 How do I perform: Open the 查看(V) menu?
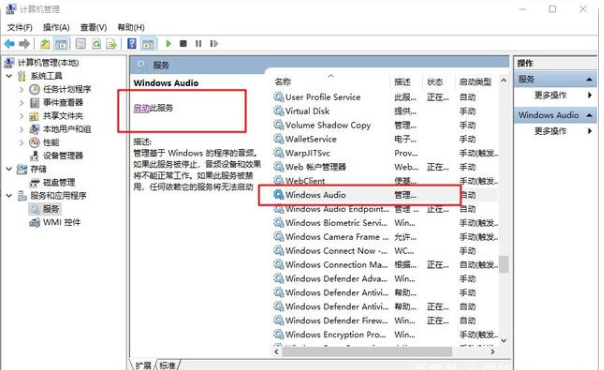[x=93, y=27]
